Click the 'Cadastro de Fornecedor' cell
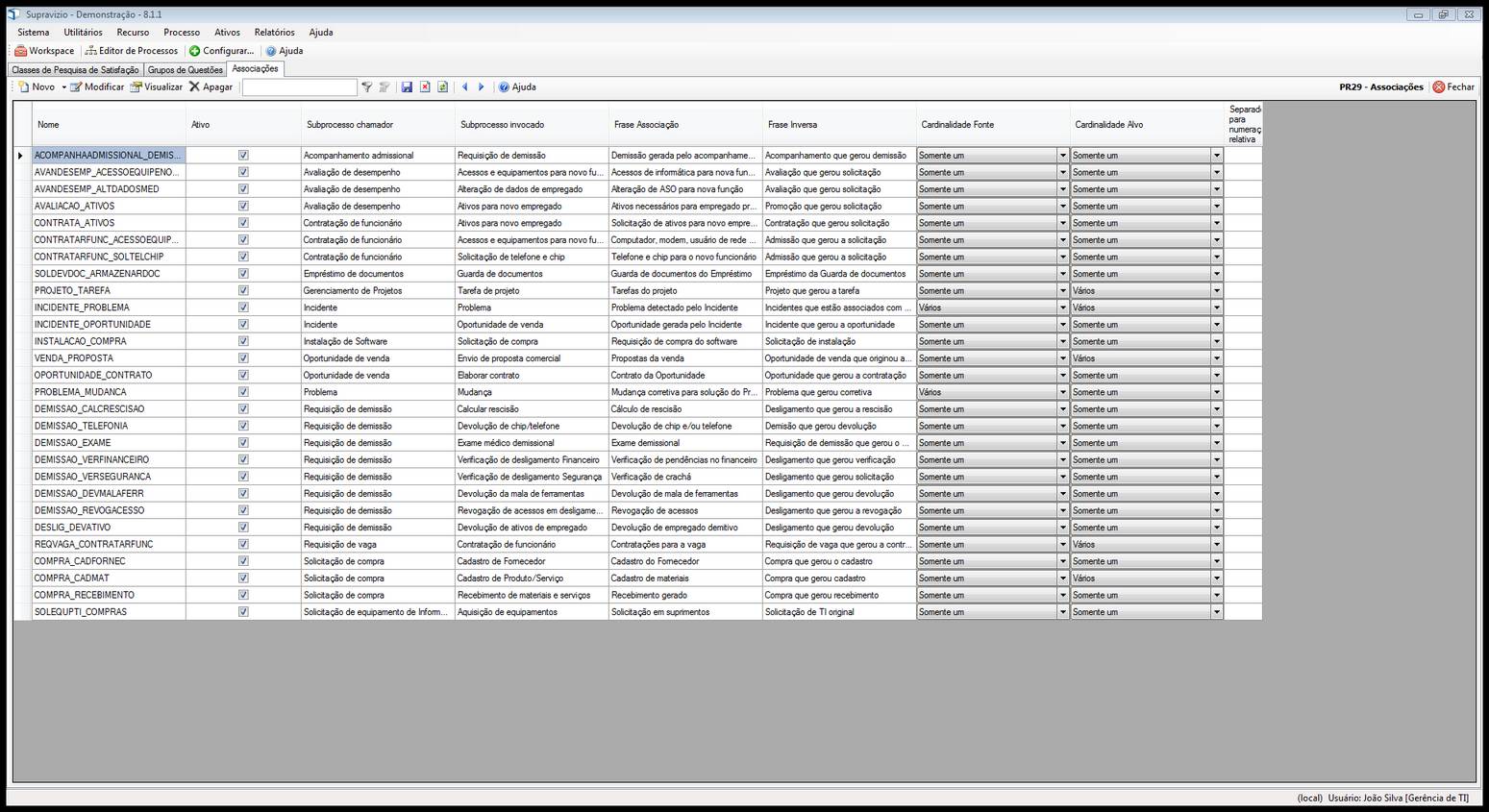The image size is (1489, 812). click(532, 561)
